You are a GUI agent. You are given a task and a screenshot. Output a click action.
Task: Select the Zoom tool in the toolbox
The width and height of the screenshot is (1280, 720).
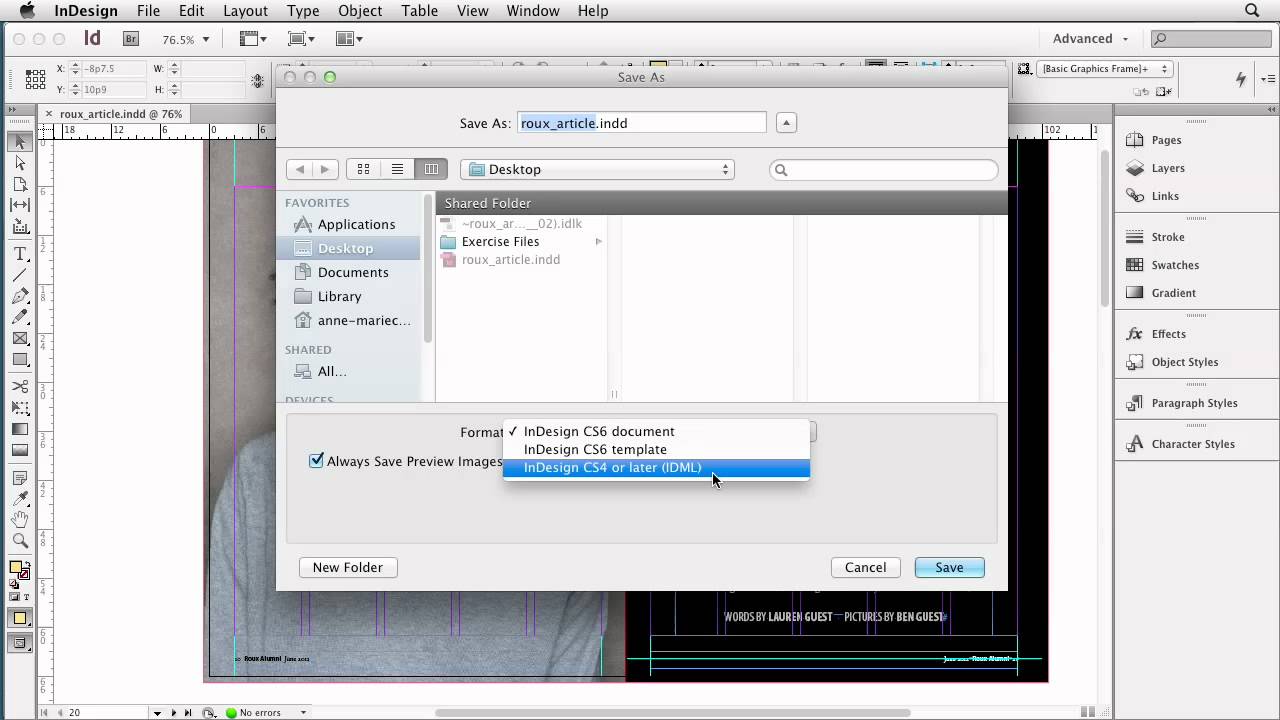pos(20,541)
